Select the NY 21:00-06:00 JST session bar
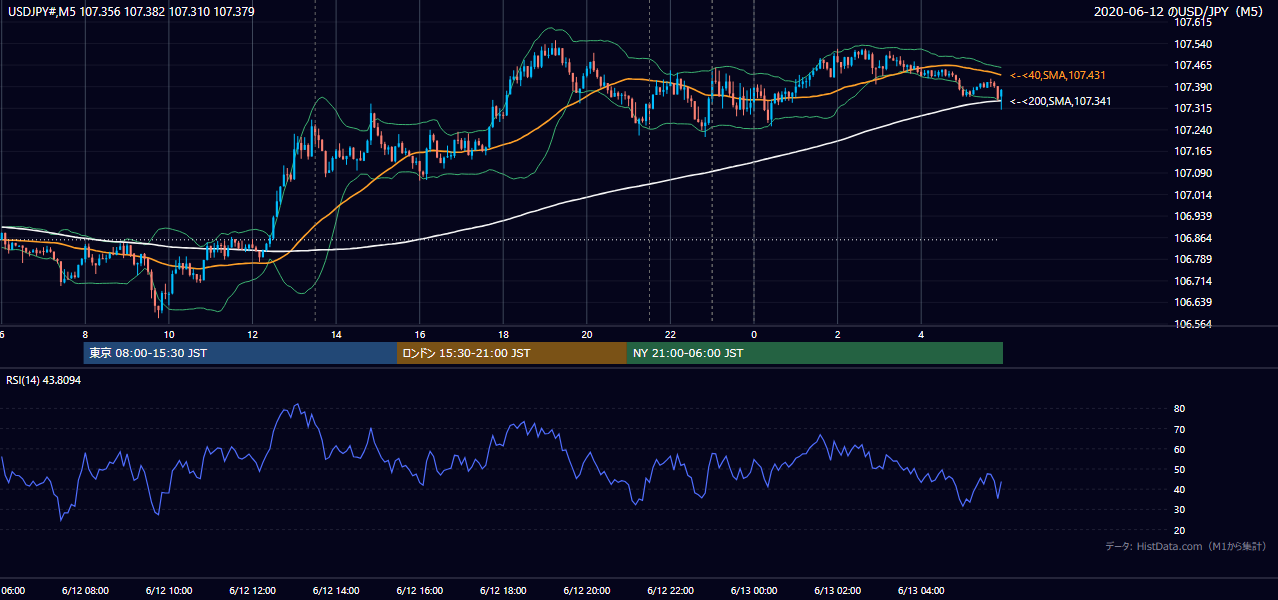The width and height of the screenshot is (1278, 600). 815,353
